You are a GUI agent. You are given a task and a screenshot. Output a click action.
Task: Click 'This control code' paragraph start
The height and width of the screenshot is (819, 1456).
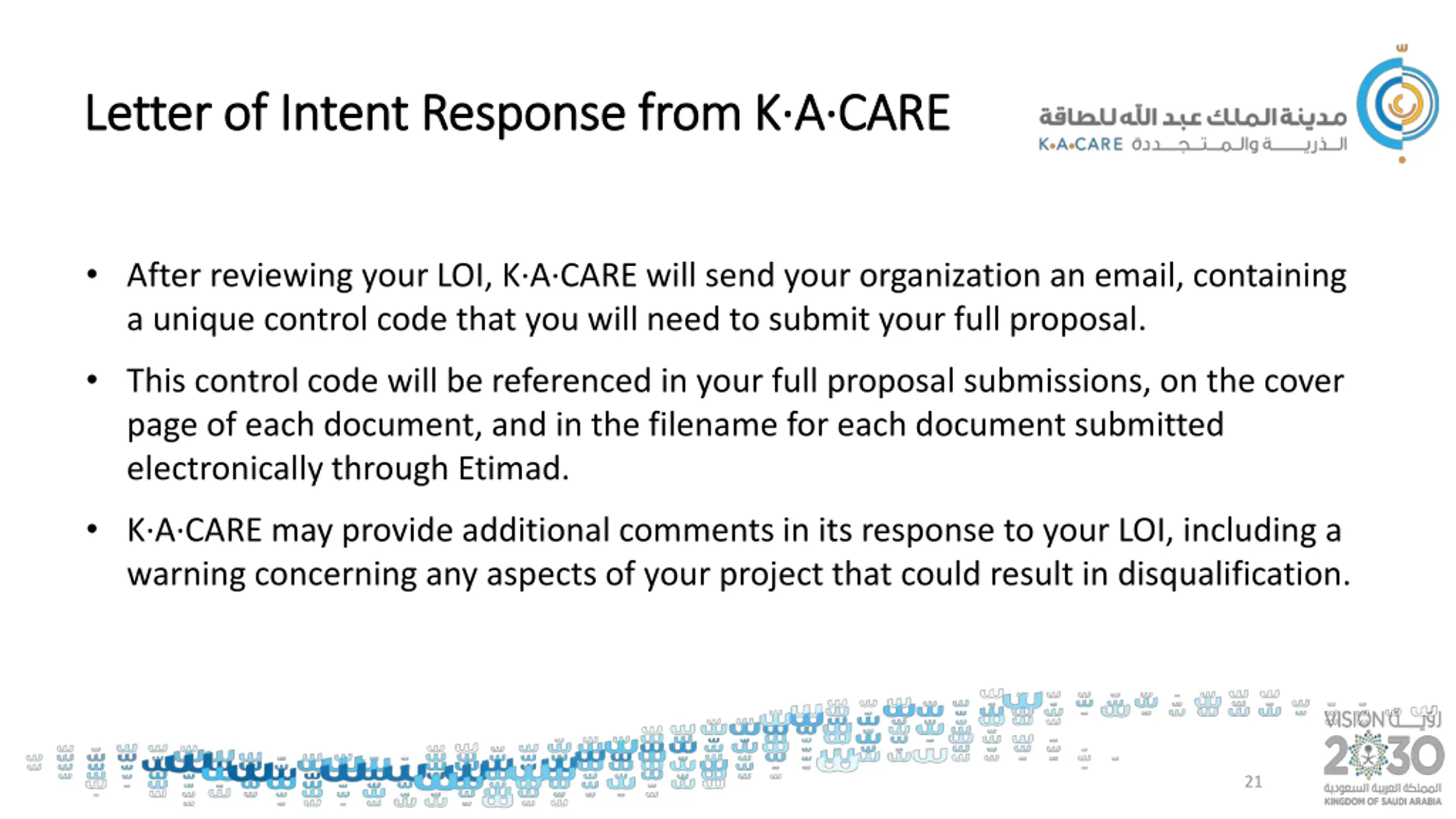coord(253,381)
